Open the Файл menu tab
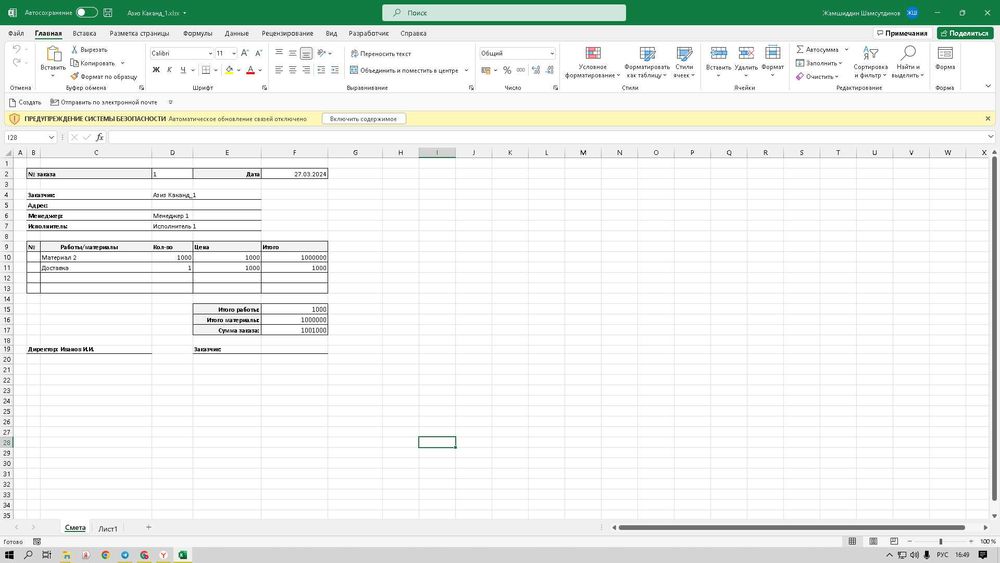 [x=16, y=33]
